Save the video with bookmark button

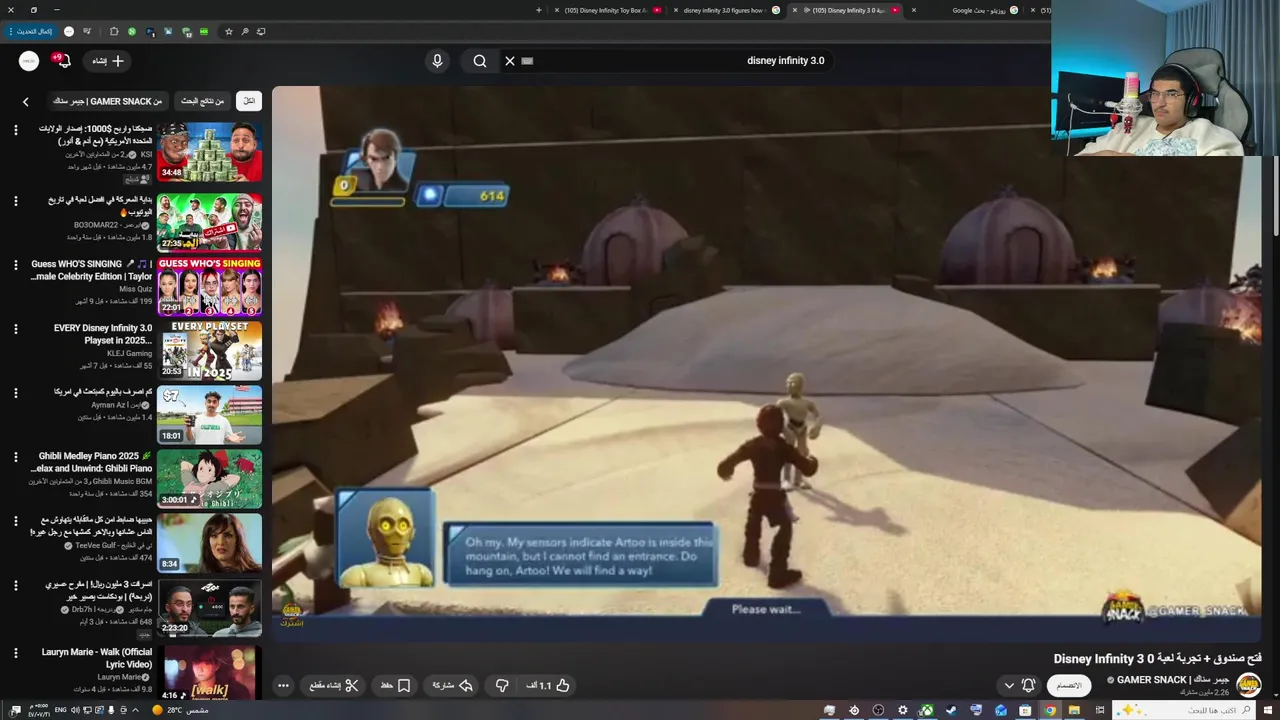tap(396, 686)
